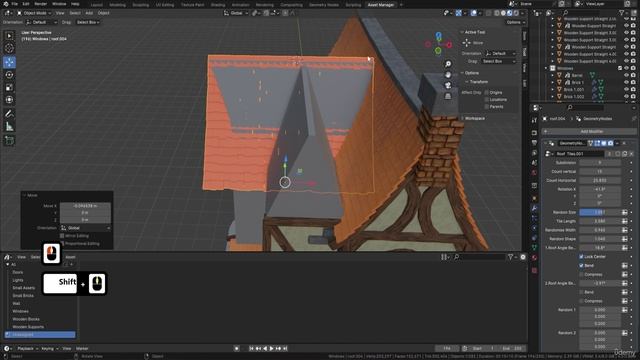Select the Measure tool
Viewport: 640px width, 360px height.
(x=9, y=127)
